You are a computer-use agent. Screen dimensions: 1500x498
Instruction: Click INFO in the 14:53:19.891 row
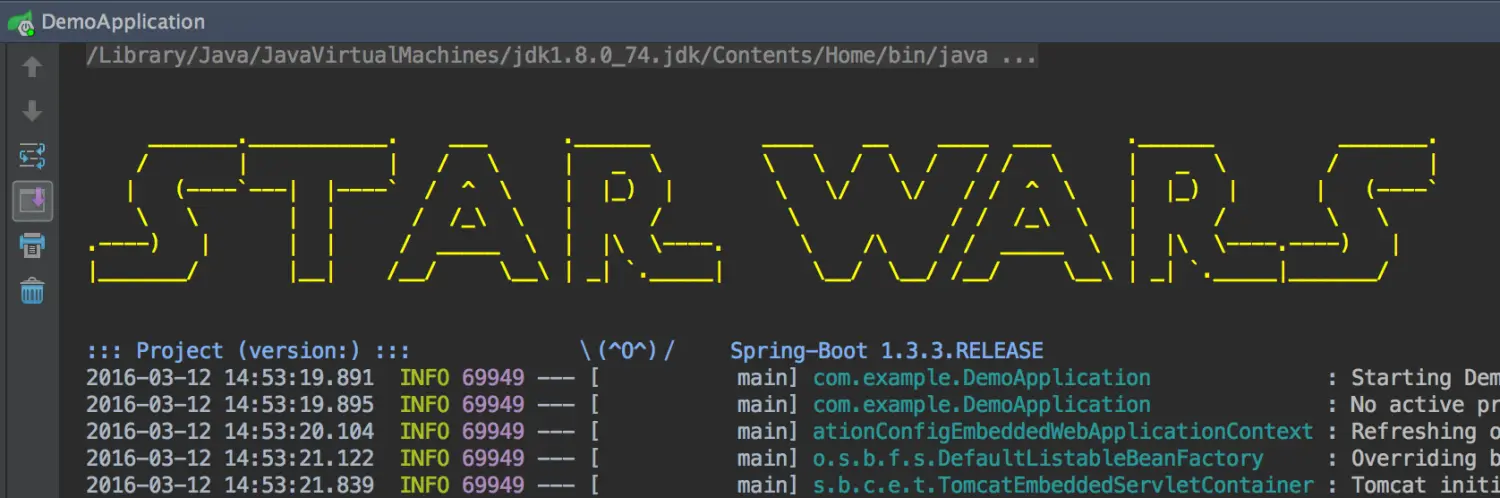424,378
